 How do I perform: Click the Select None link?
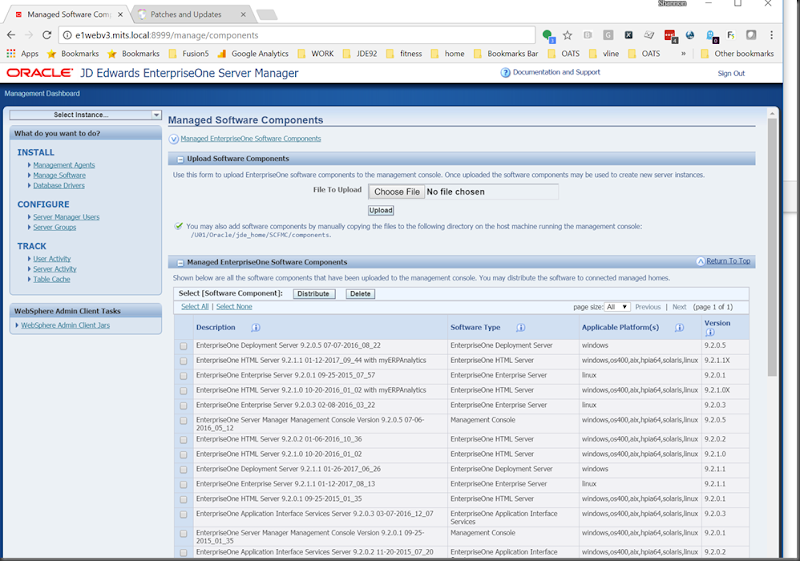[234, 307]
